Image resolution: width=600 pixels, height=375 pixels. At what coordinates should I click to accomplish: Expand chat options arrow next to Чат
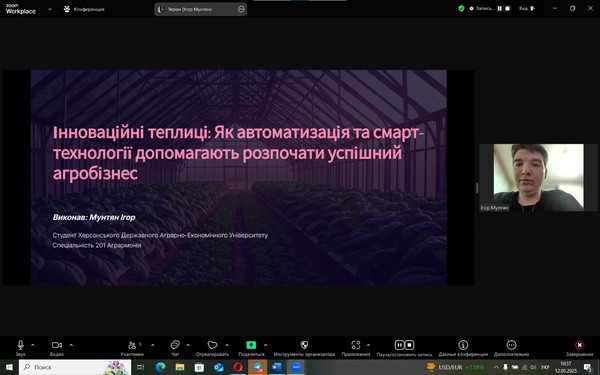188,345
